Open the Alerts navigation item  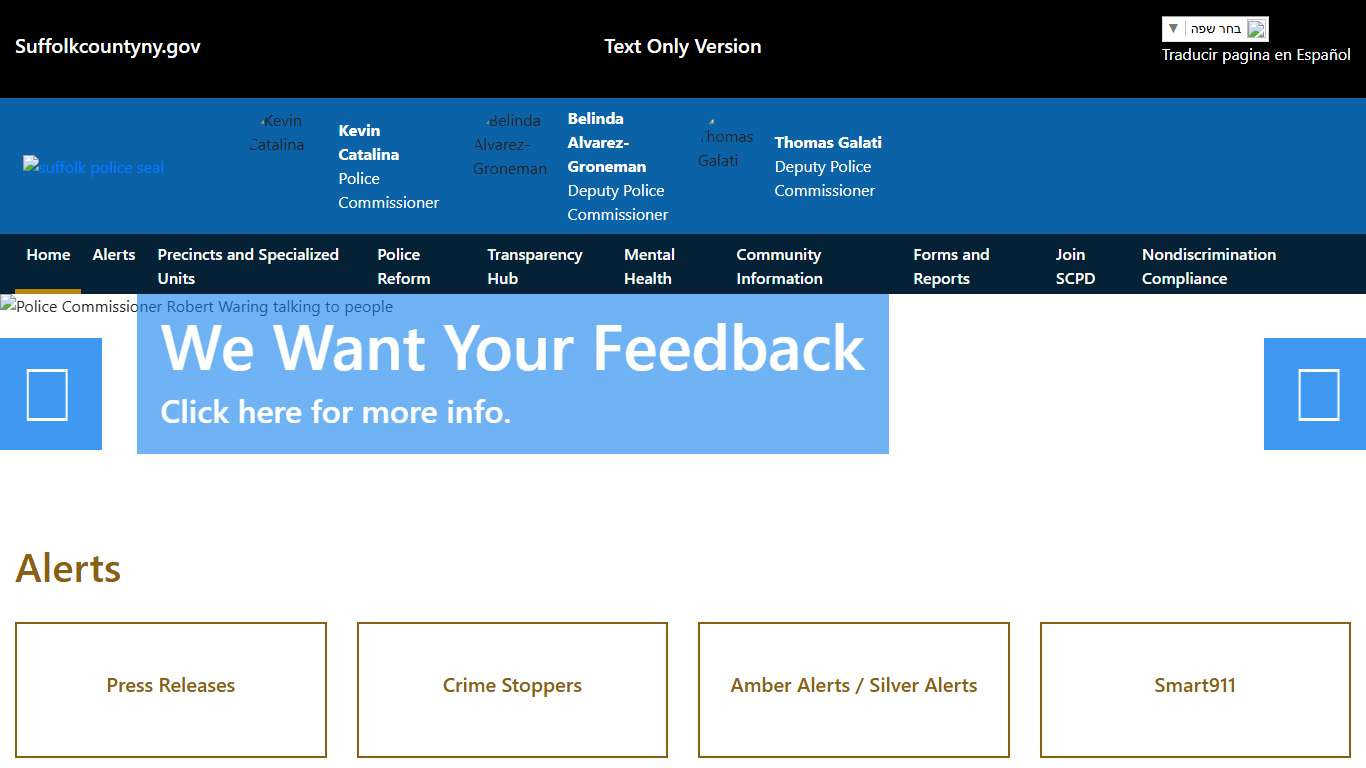(x=114, y=255)
